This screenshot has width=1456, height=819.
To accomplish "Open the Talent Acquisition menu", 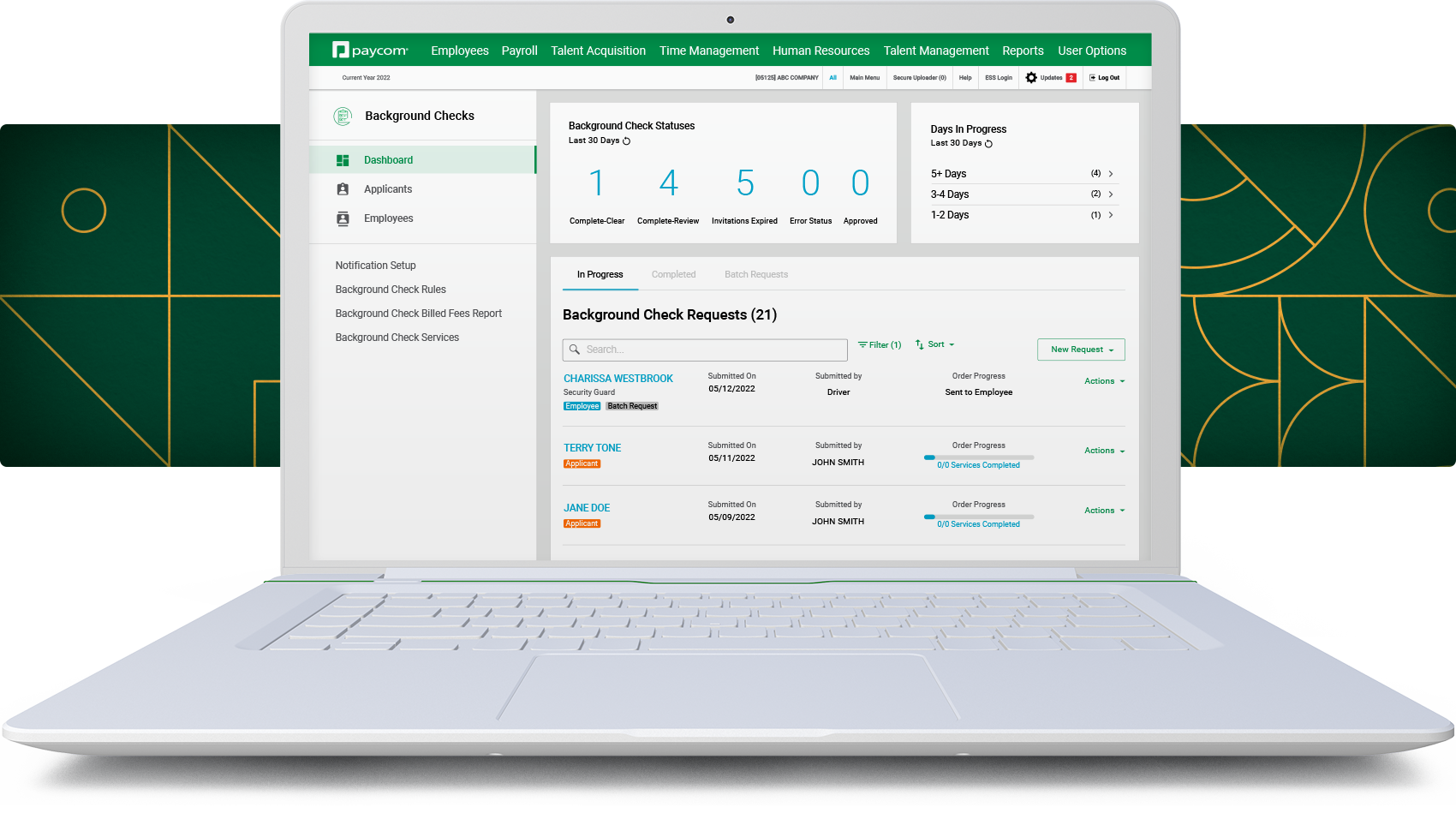I will tap(598, 51).
